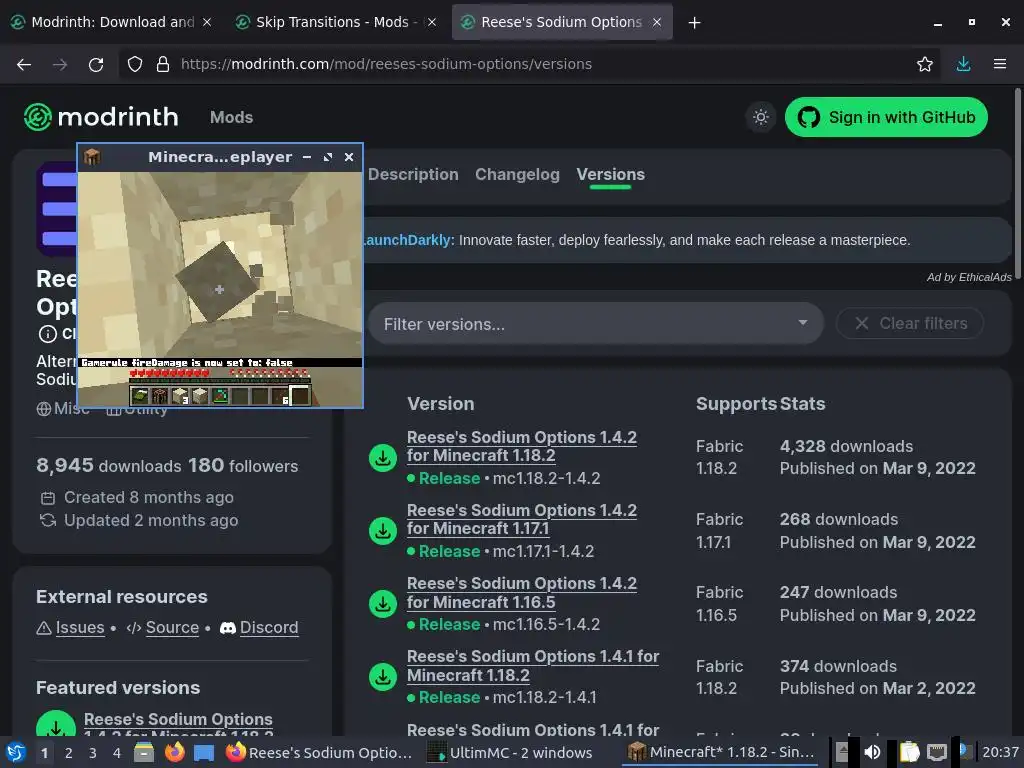Open the Firefox hamburger menu
Screen dimensions: 1024x768
point(1000,64)
